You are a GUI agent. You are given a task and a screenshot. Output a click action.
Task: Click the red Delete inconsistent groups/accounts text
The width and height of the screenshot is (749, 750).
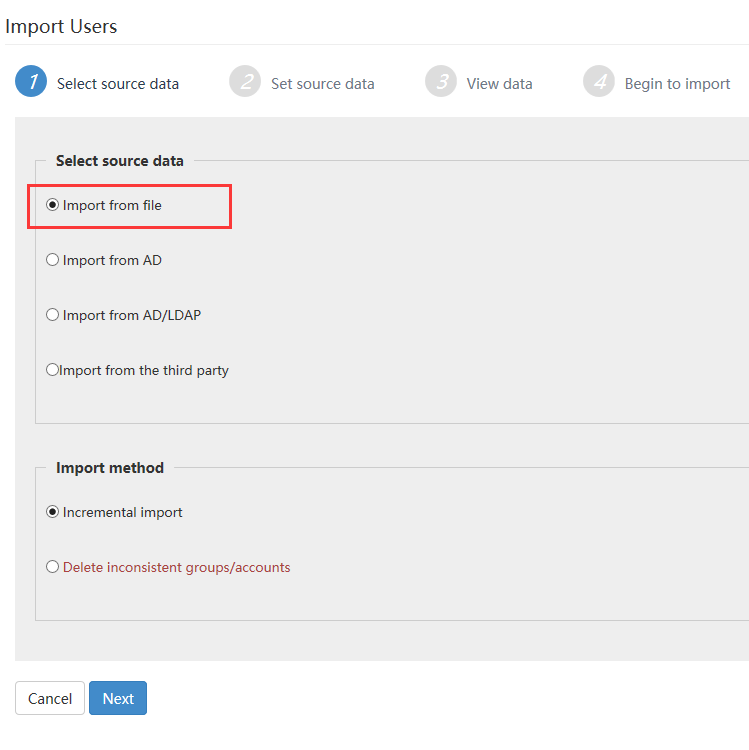pos(176,567)
